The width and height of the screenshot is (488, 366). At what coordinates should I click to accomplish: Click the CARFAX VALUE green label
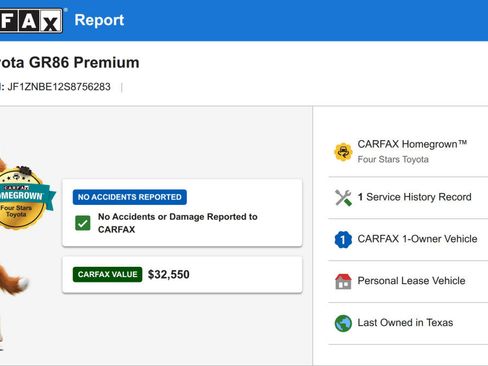click(107, 274)
